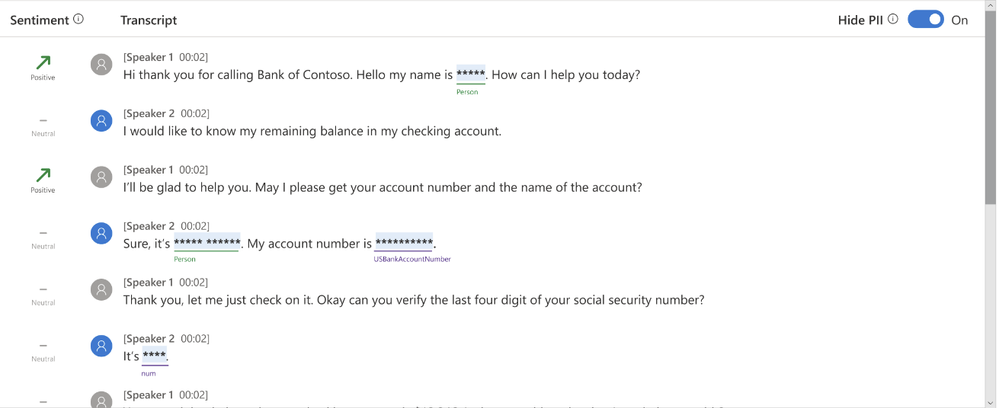Turn off the Hide PII toggle
The width and height of the screenshot is (999, 408).
926,20
